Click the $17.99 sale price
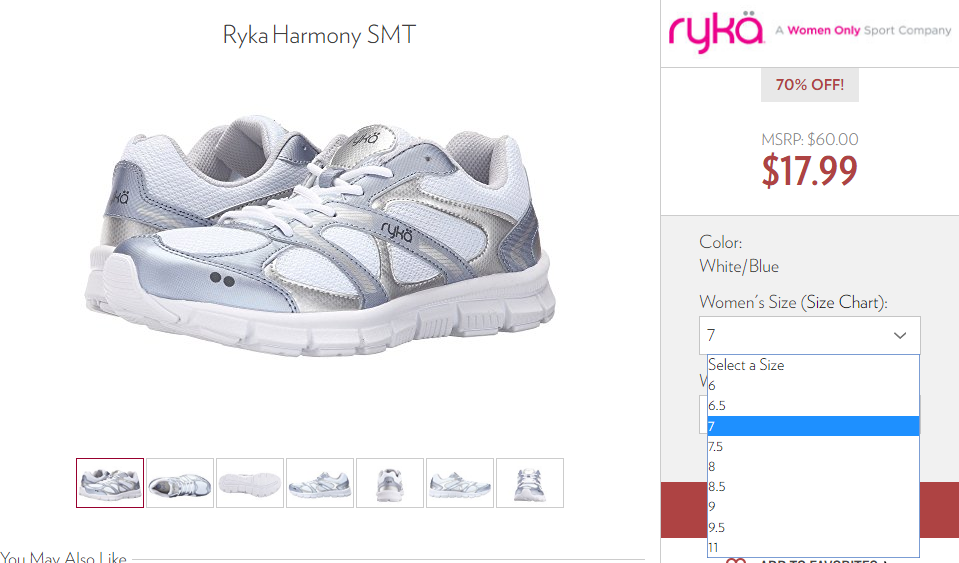Viewport: 959px width, 563px height. click(x=809, y=171)
